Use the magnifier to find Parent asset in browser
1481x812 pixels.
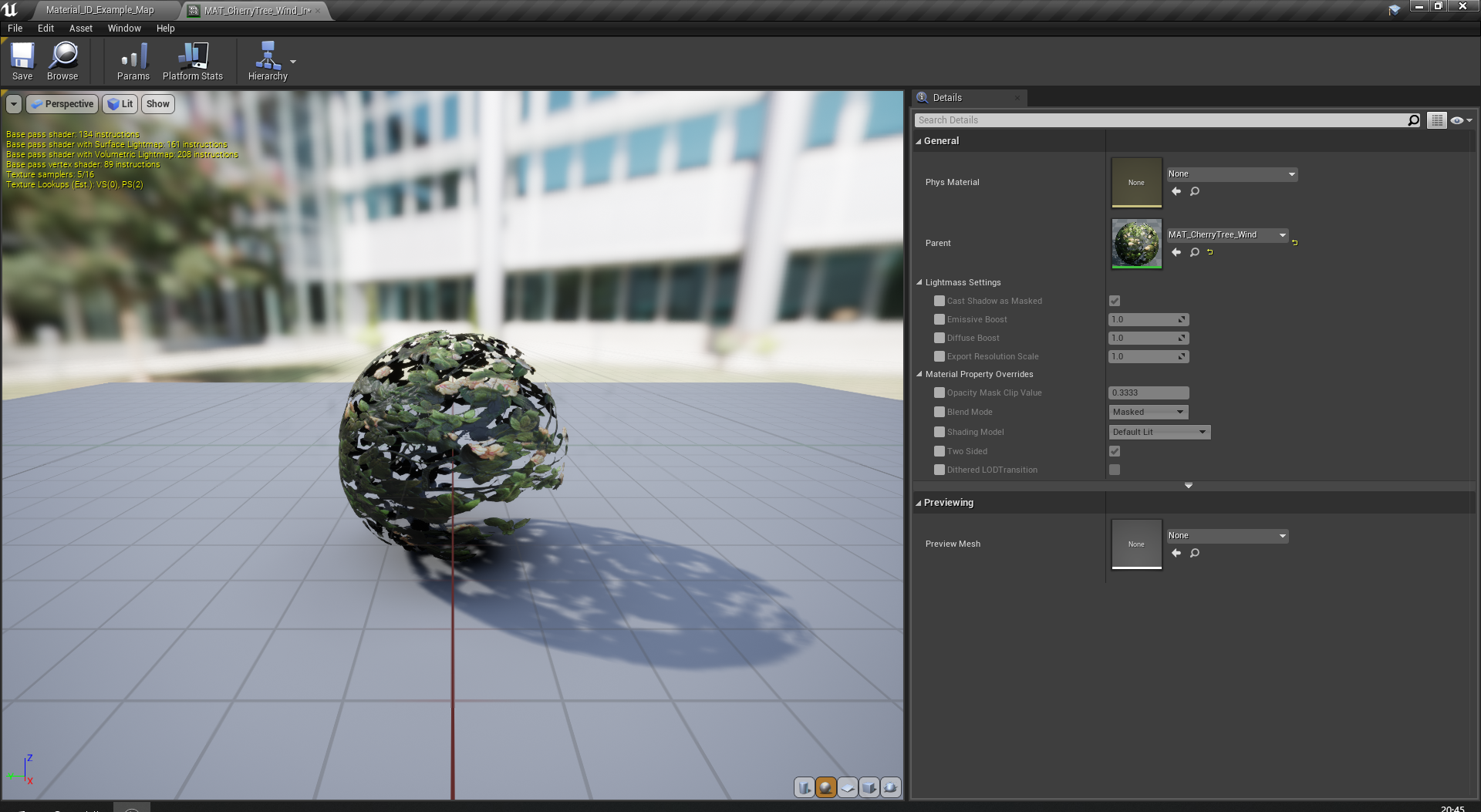point(1194,252)
